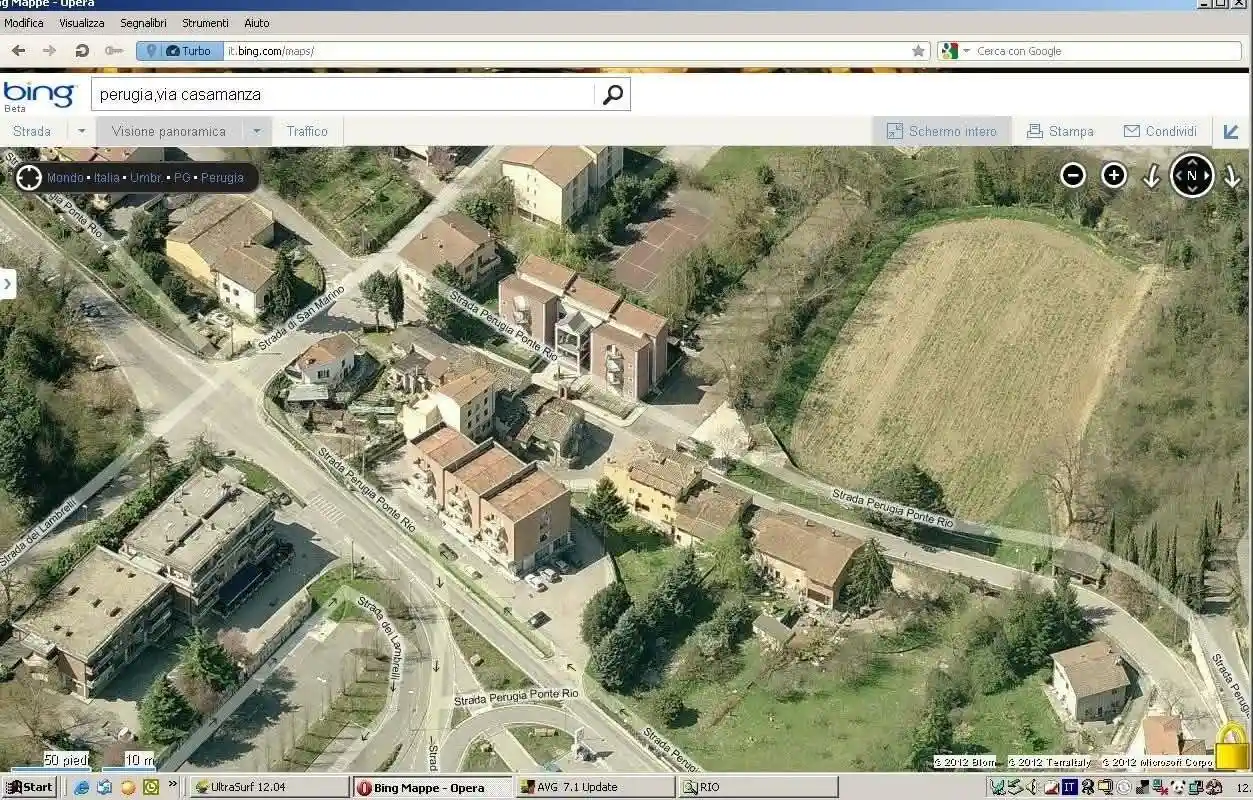Launch Internet Explorer from quick launch
The width and height of the screenshot is (1253, 800).
82,787
